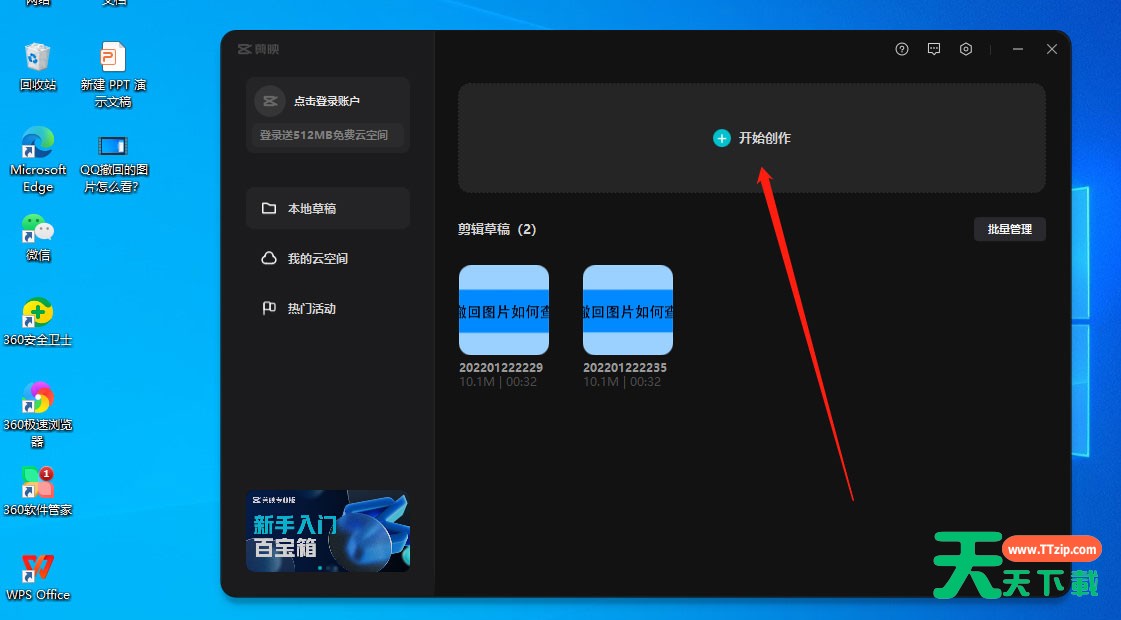The width and height of the screenshot is (1121, 620).
Task: Open draft thumbnail 202201222229
Action: coord(504,310)
